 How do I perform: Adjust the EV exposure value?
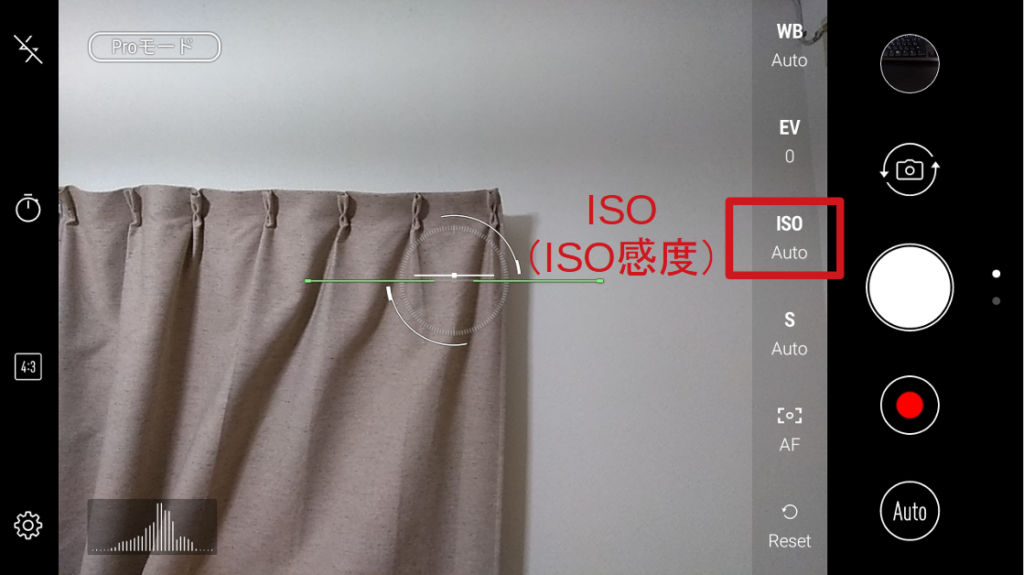point(789,141)
